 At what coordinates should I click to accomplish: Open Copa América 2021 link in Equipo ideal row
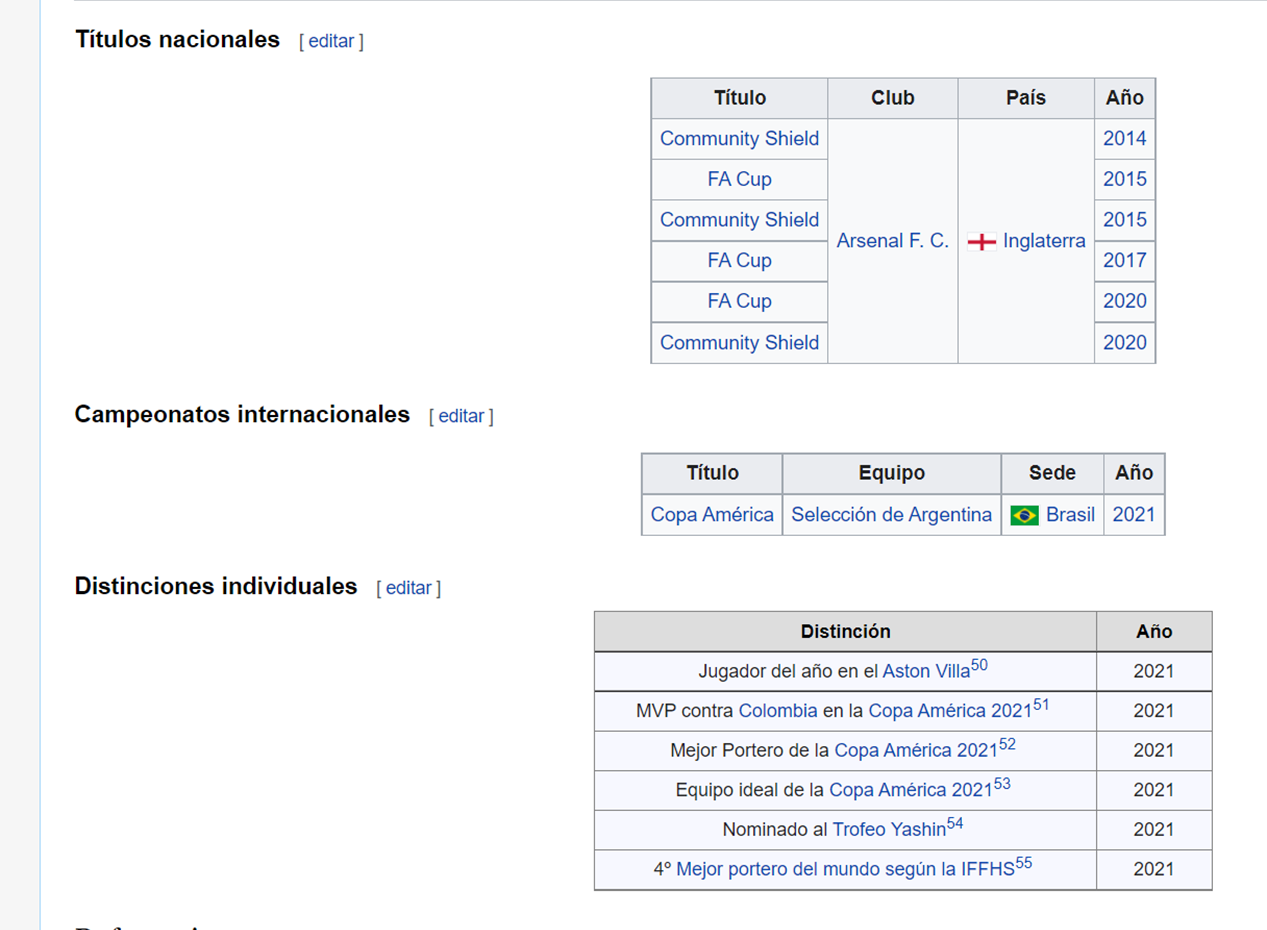click(x=911, y=790)
